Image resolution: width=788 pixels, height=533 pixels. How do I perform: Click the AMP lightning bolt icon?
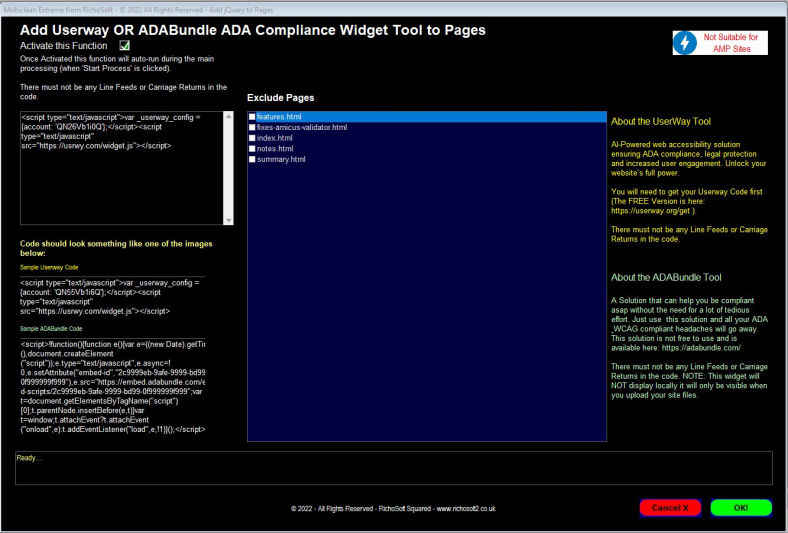click(x=685, y=43)
